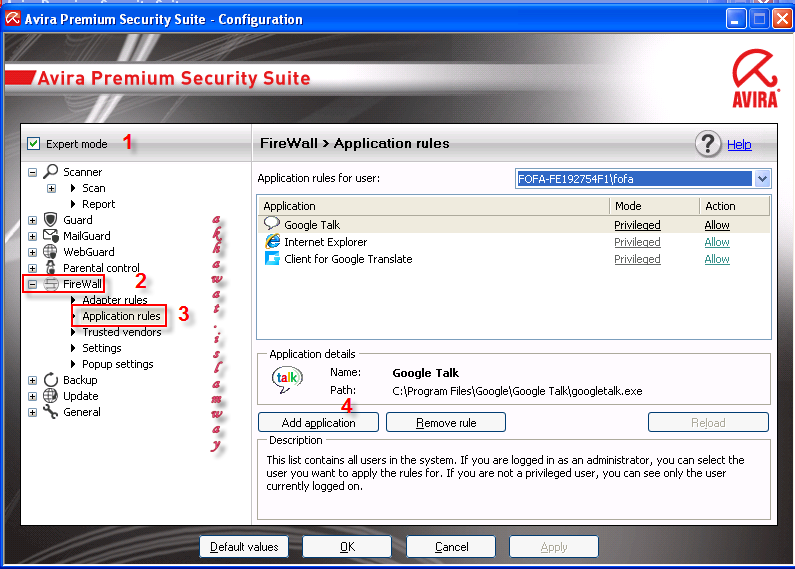Select Application rules in tree
This screenshot has width=795, height=569.
[121, 316]
